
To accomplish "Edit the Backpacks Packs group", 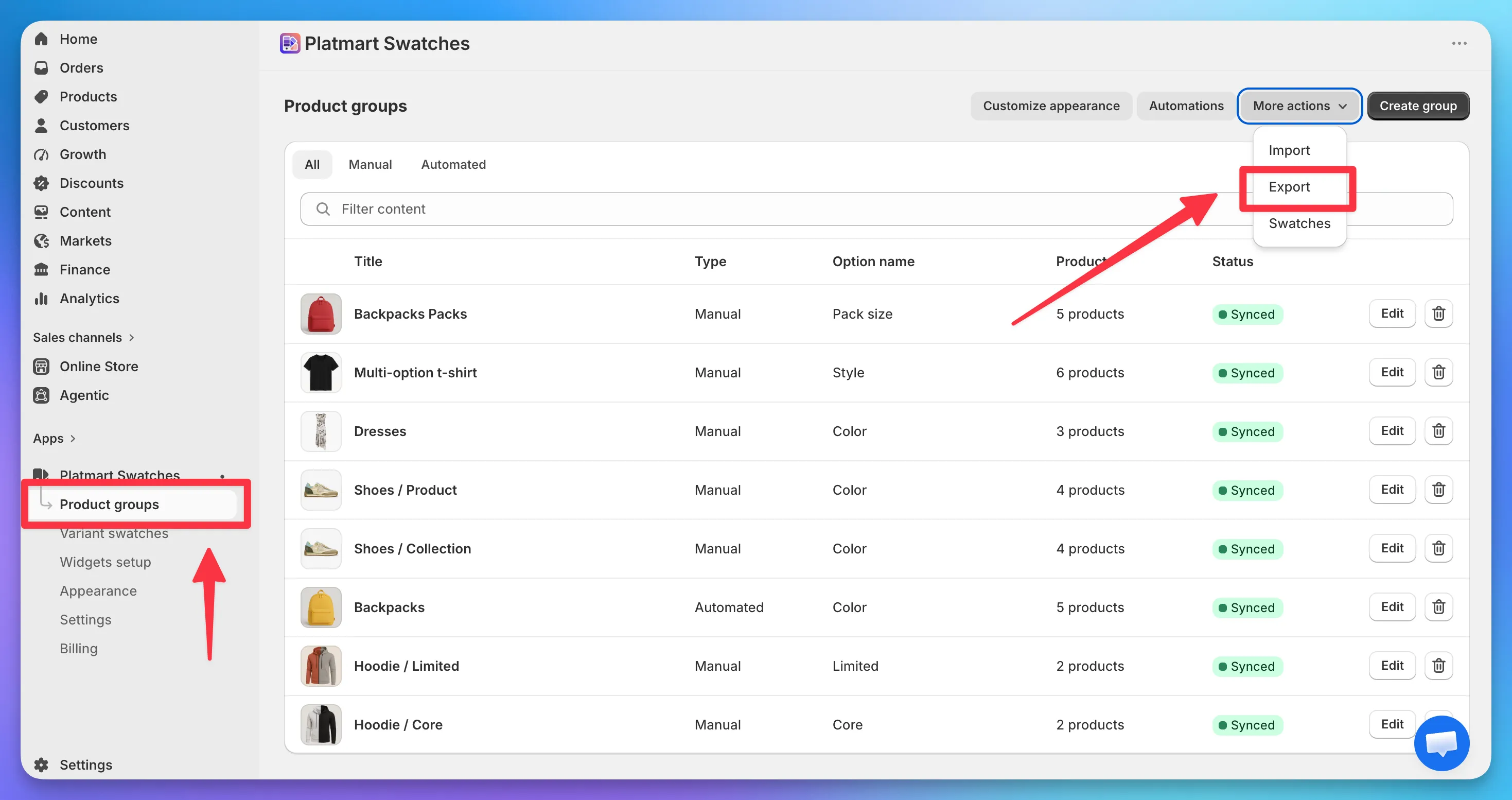I will point(1392,314).
